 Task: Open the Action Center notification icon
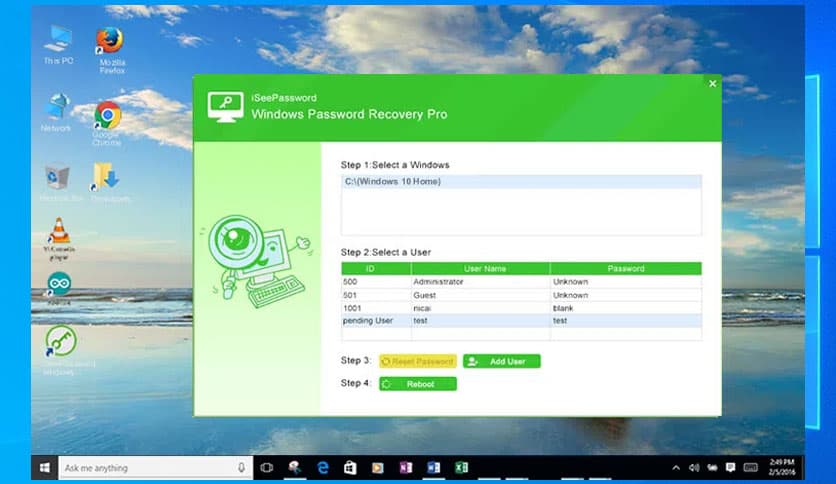(x=730, y=467)
